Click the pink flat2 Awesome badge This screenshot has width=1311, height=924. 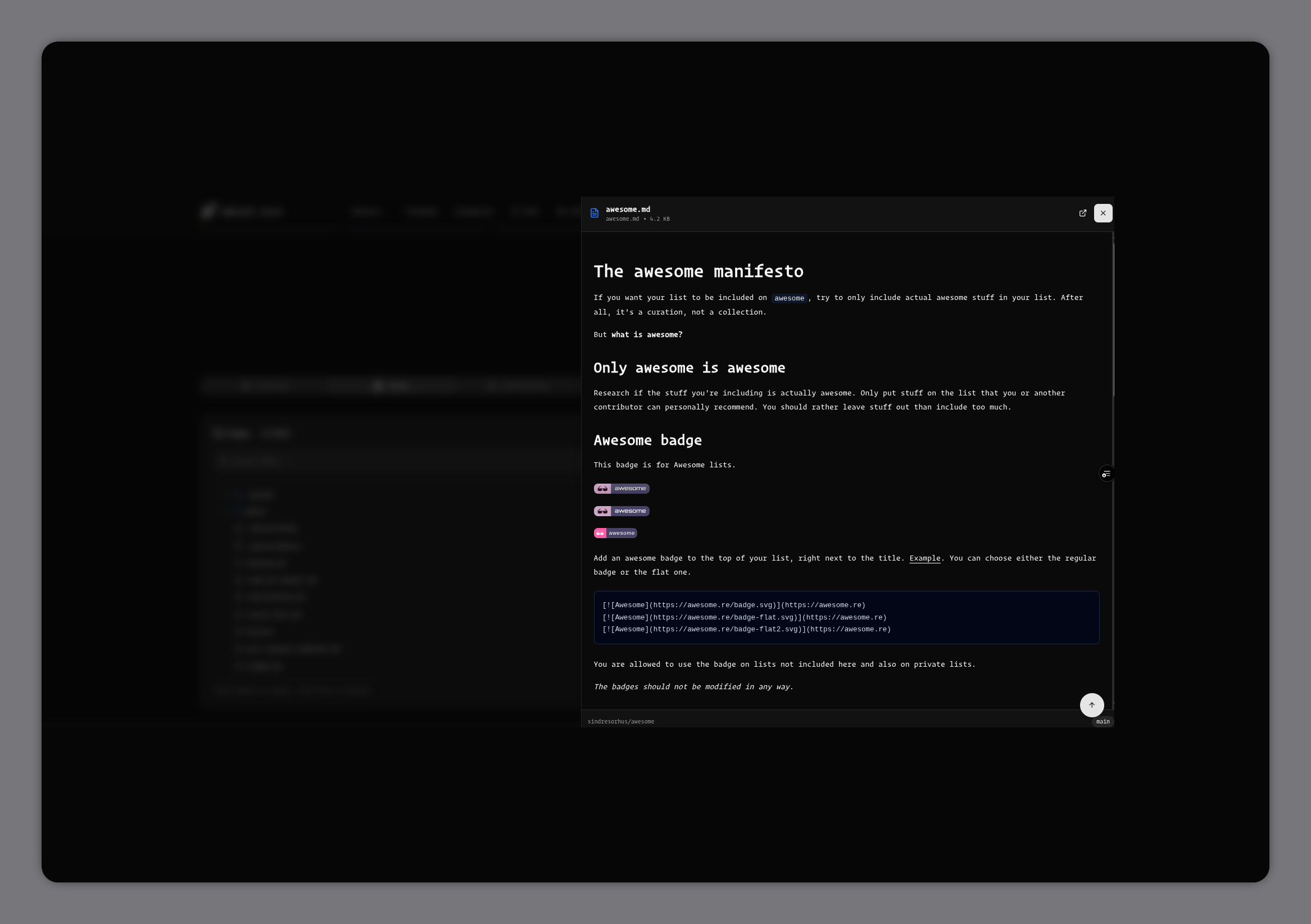point(615,532)
